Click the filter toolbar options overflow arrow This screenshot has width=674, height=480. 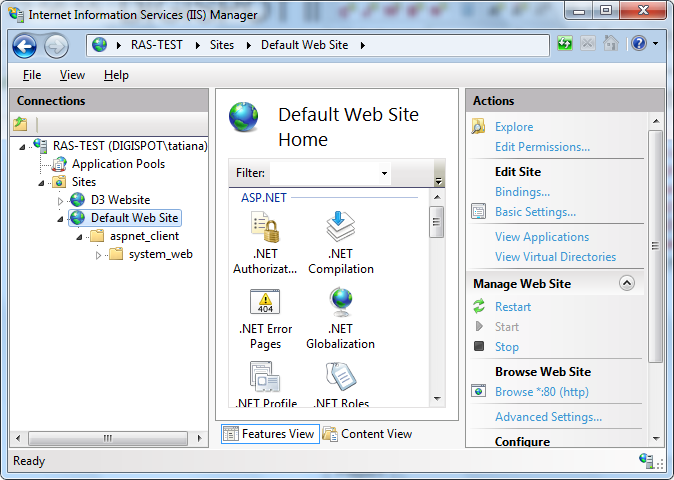[x=438, y=181]
